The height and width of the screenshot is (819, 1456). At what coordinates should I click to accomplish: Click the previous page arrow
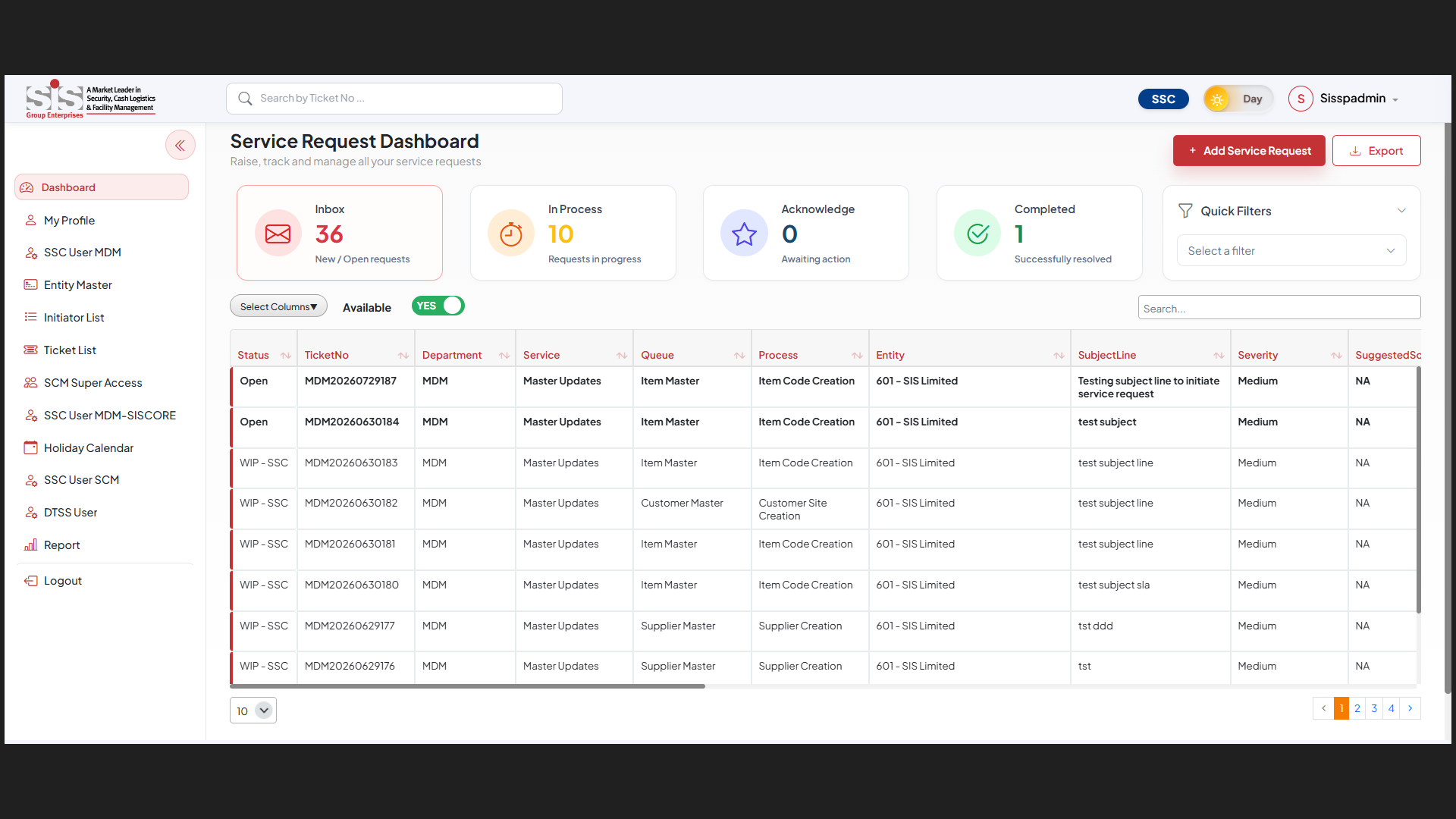pyautogui.click(x=1324, y=708)
